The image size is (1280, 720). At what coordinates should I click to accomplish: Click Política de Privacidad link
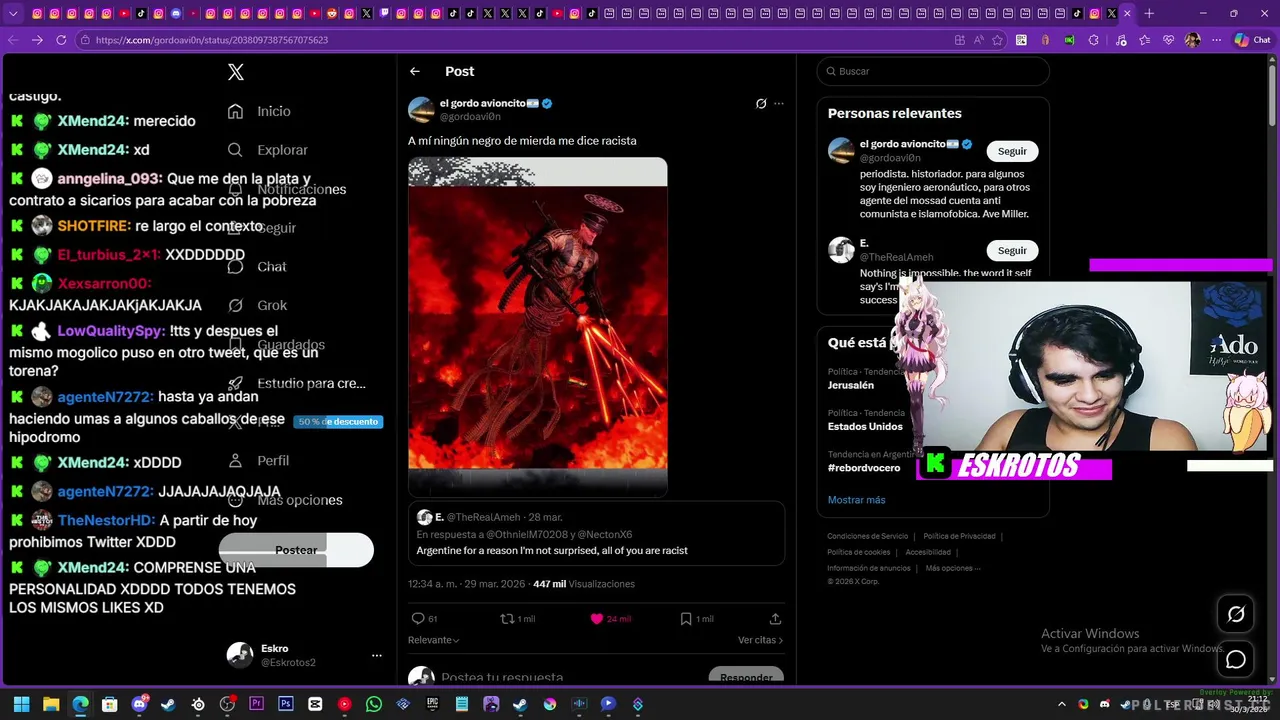pos(959,537)
